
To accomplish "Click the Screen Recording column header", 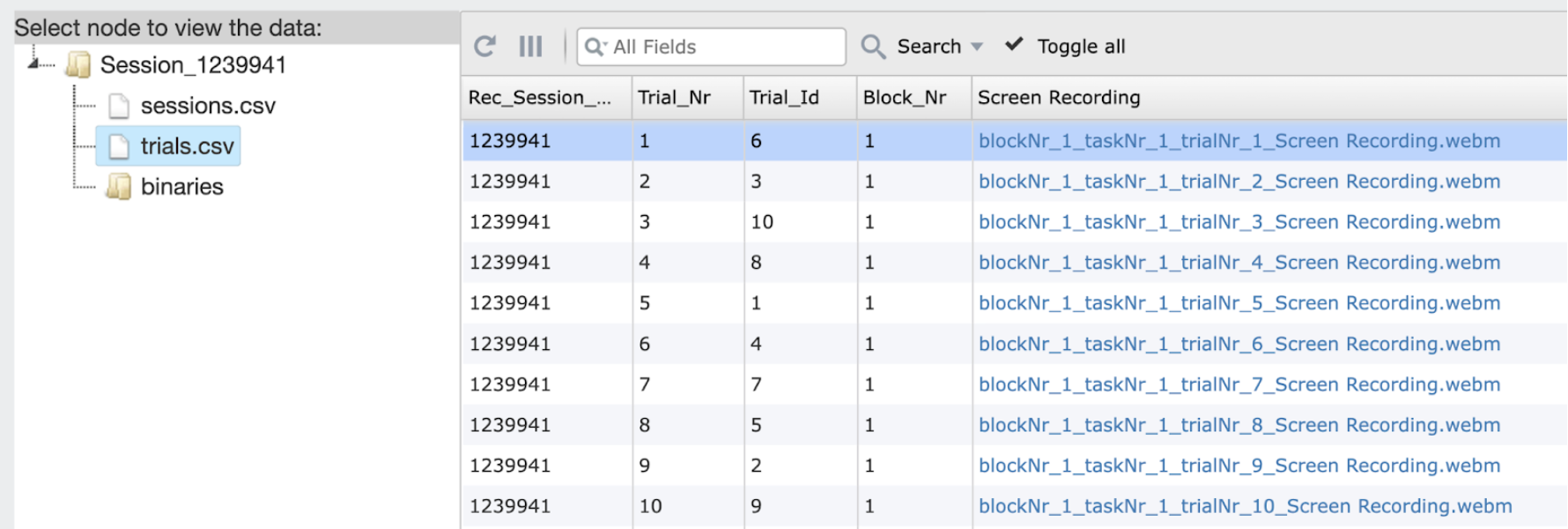I will coord(1058,98).
